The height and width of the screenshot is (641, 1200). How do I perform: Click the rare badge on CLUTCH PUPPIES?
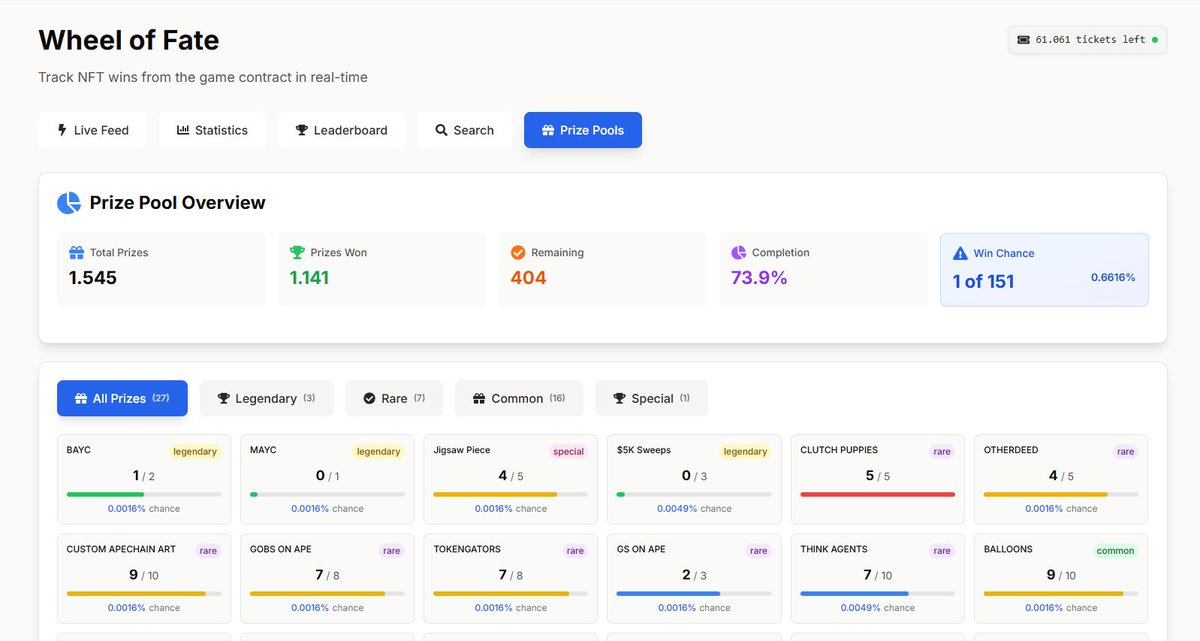tap(942, 452)
